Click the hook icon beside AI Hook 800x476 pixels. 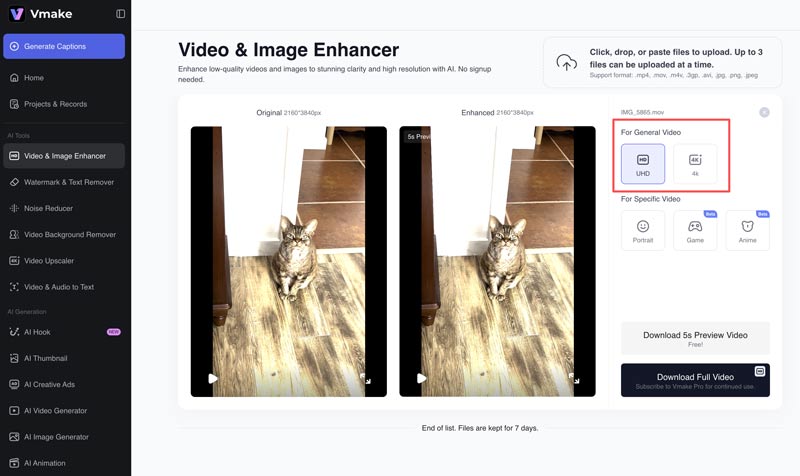[x=14, y=332]
